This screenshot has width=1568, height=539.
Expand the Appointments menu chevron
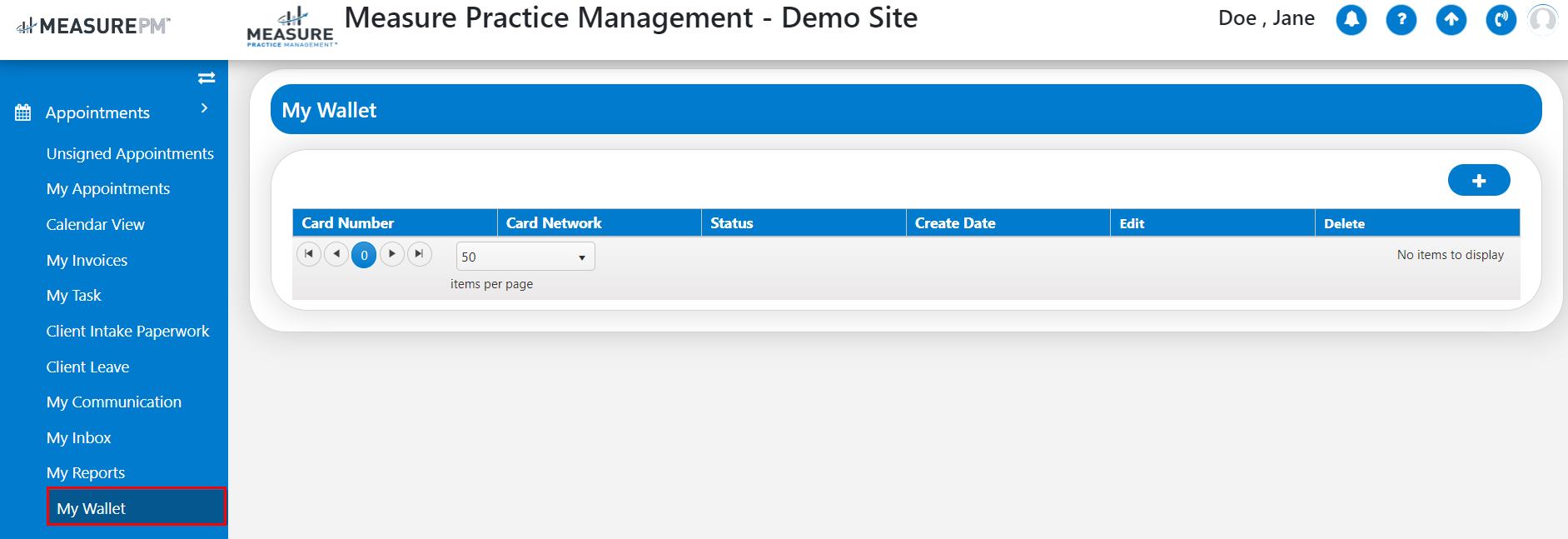(204, 108)
